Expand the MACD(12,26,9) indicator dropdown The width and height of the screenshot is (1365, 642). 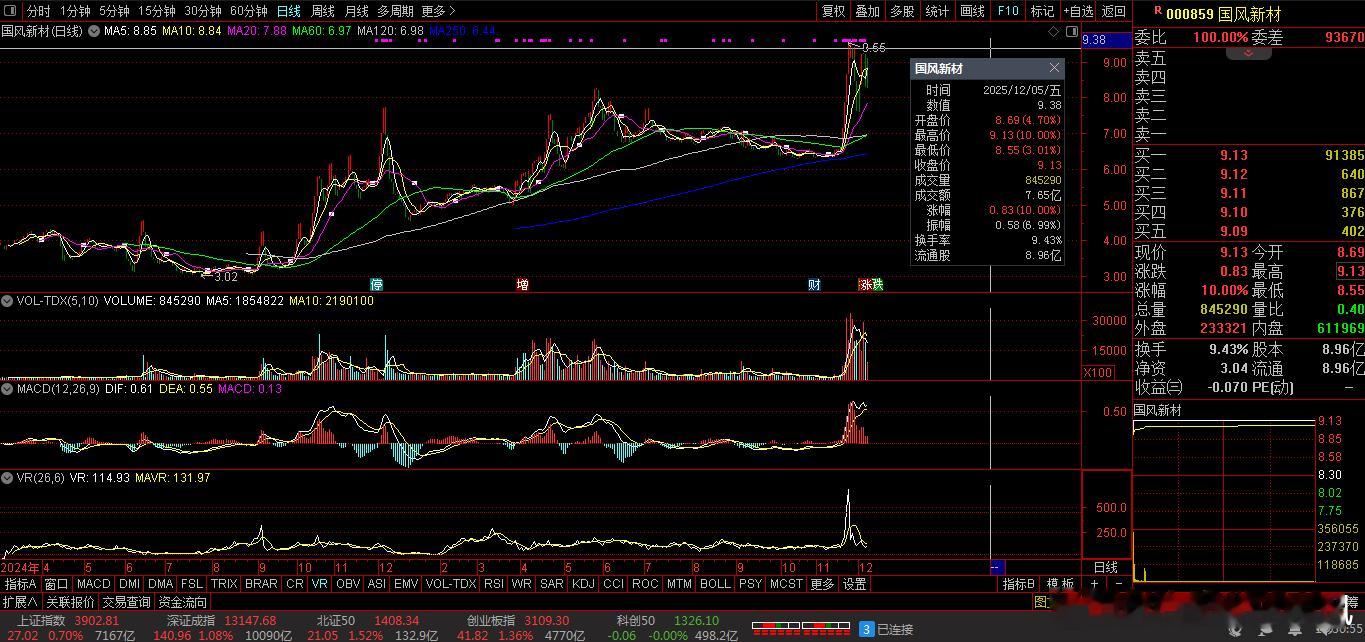tap(6, 388)
